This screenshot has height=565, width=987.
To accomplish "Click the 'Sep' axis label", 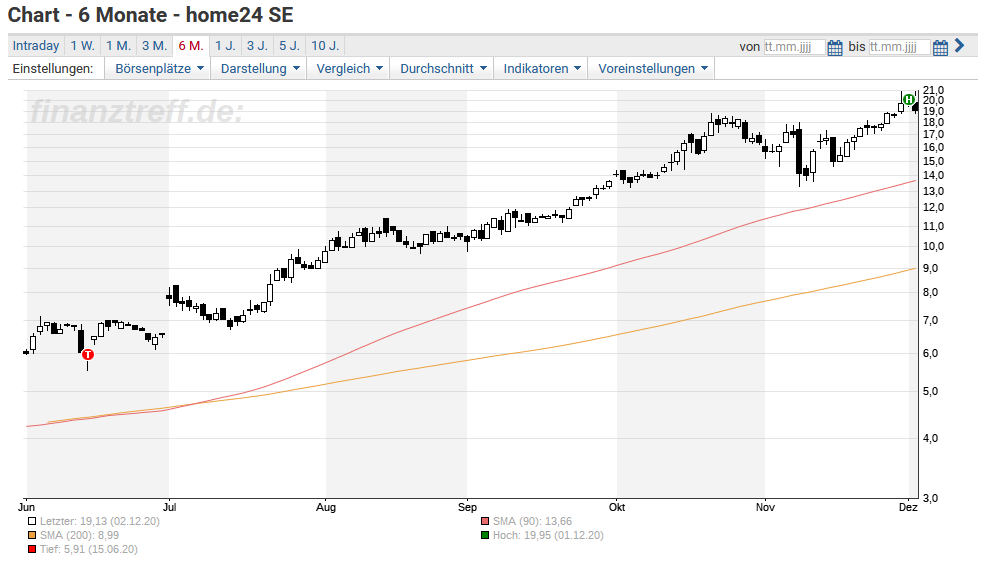I will (467, 507).
